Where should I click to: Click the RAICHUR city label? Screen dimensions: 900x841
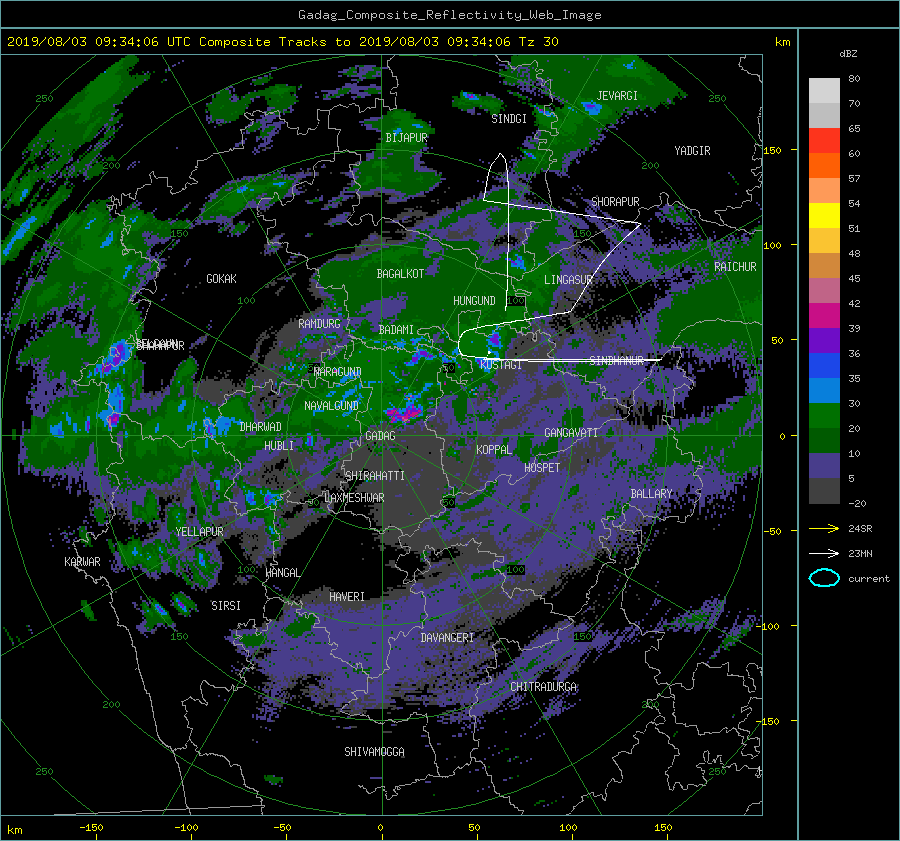[x=735, y=267]
